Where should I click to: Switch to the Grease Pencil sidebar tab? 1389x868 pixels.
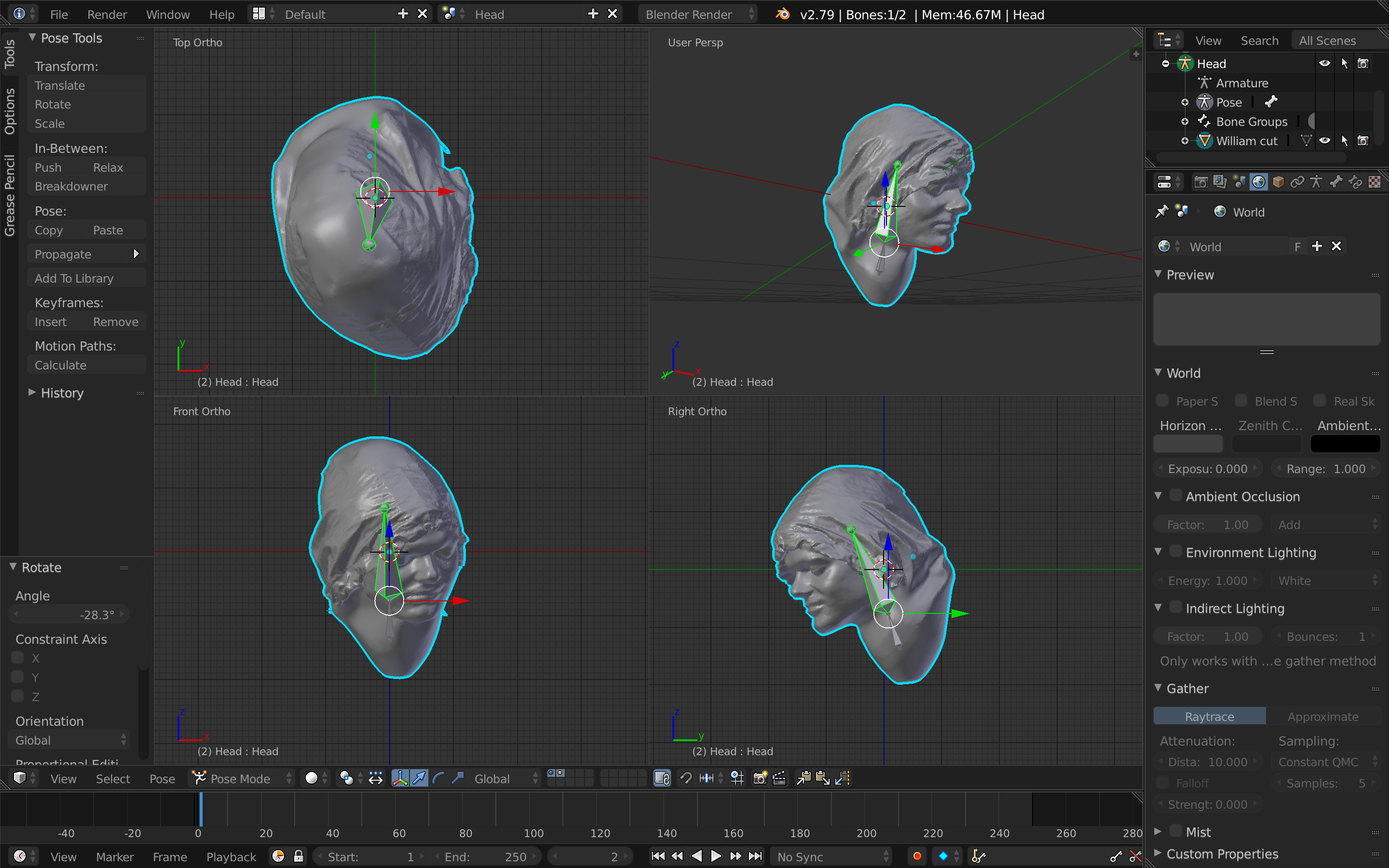click(10, 195)
